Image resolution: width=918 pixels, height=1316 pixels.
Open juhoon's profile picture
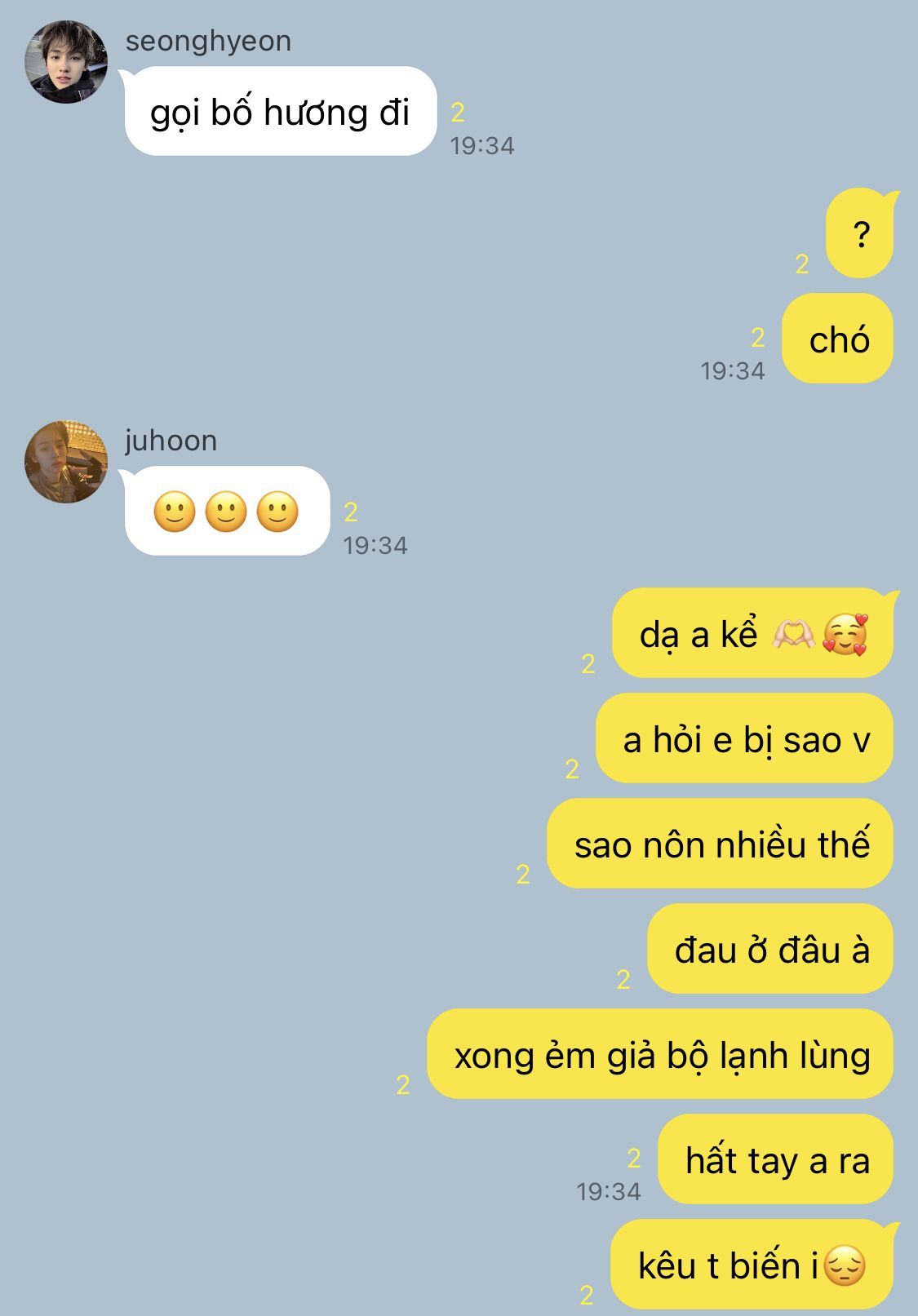66,462
